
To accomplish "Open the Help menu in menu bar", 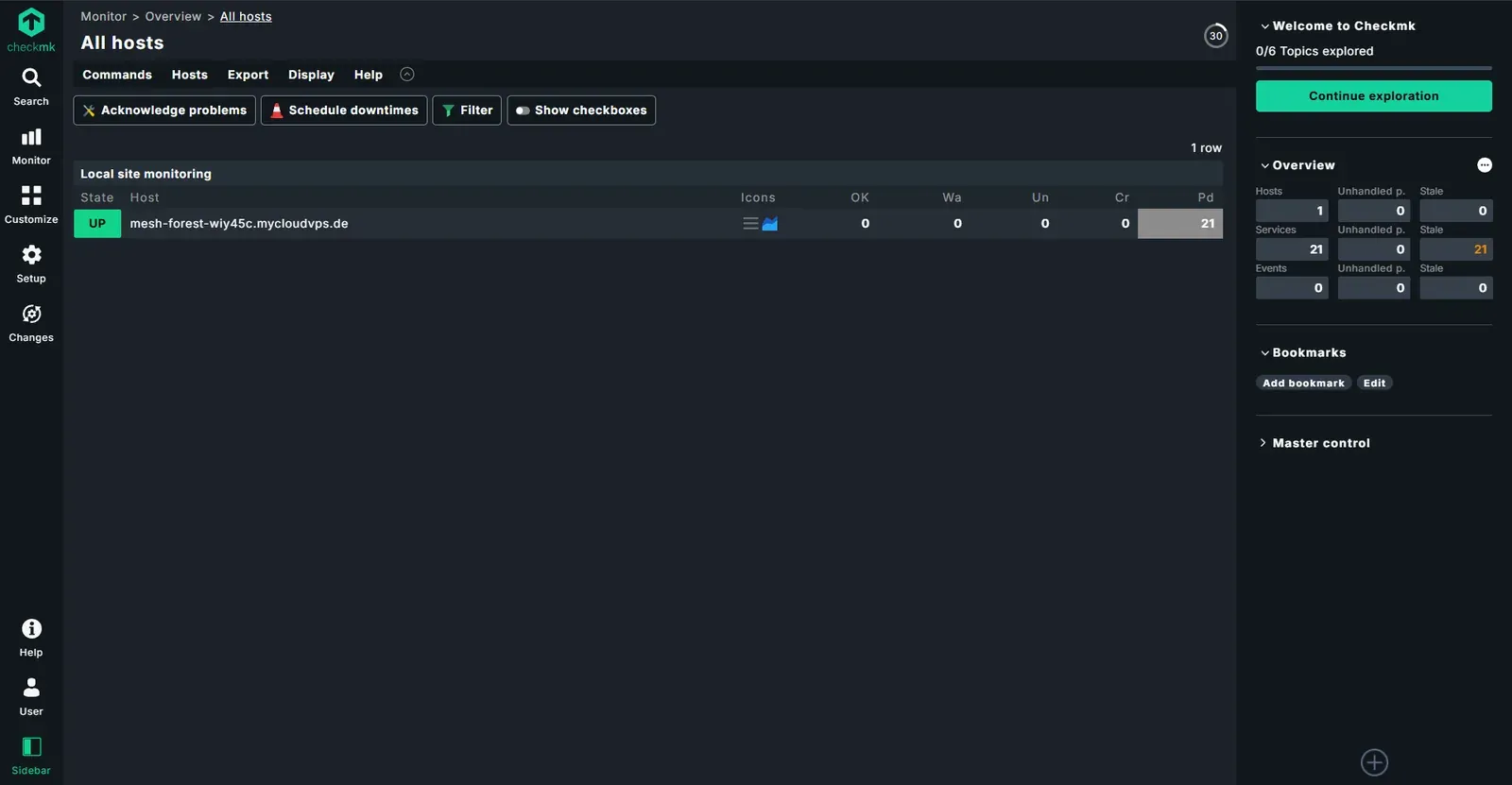I will click(x=369, y=75).
